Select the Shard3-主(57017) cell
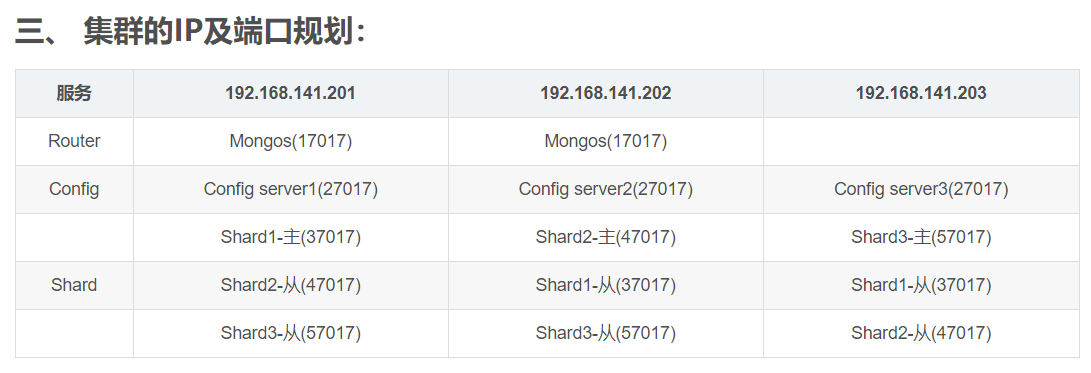Image resolution: width=1091 pixels, height=373 pixels. [x=921, y=237]
